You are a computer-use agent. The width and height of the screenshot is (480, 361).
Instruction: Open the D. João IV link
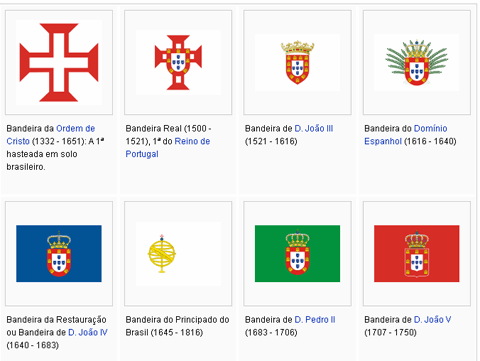tap(88, 332)
